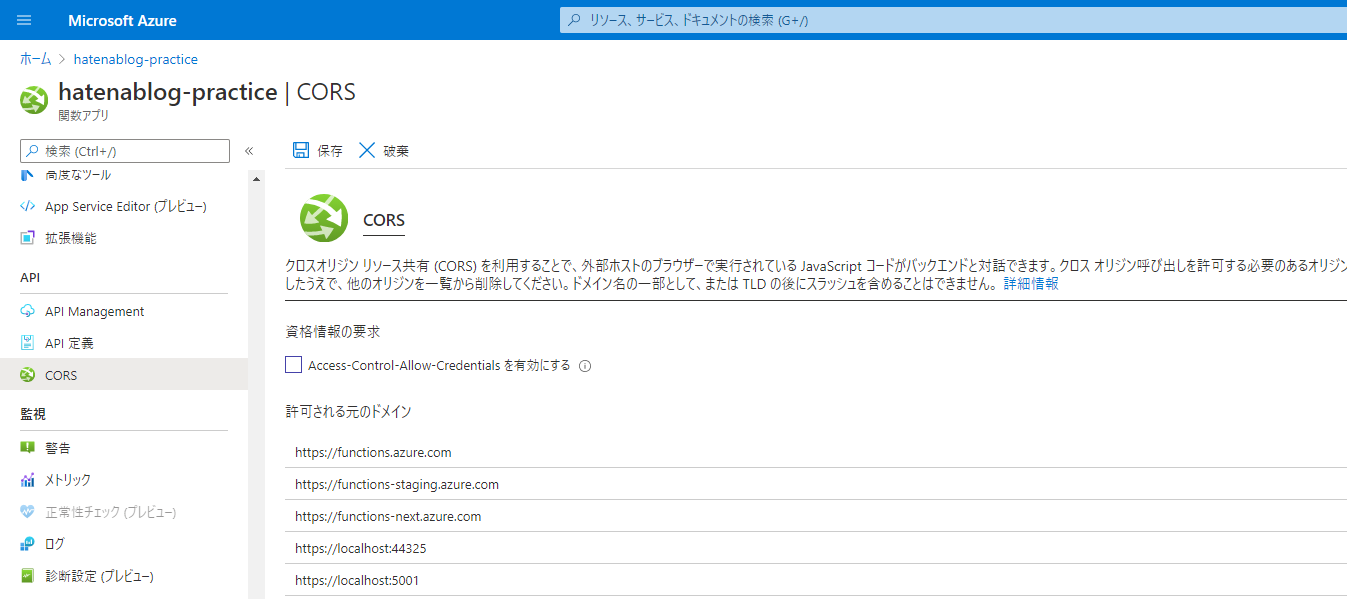Click the discard X icon

(x=367, y=150)
